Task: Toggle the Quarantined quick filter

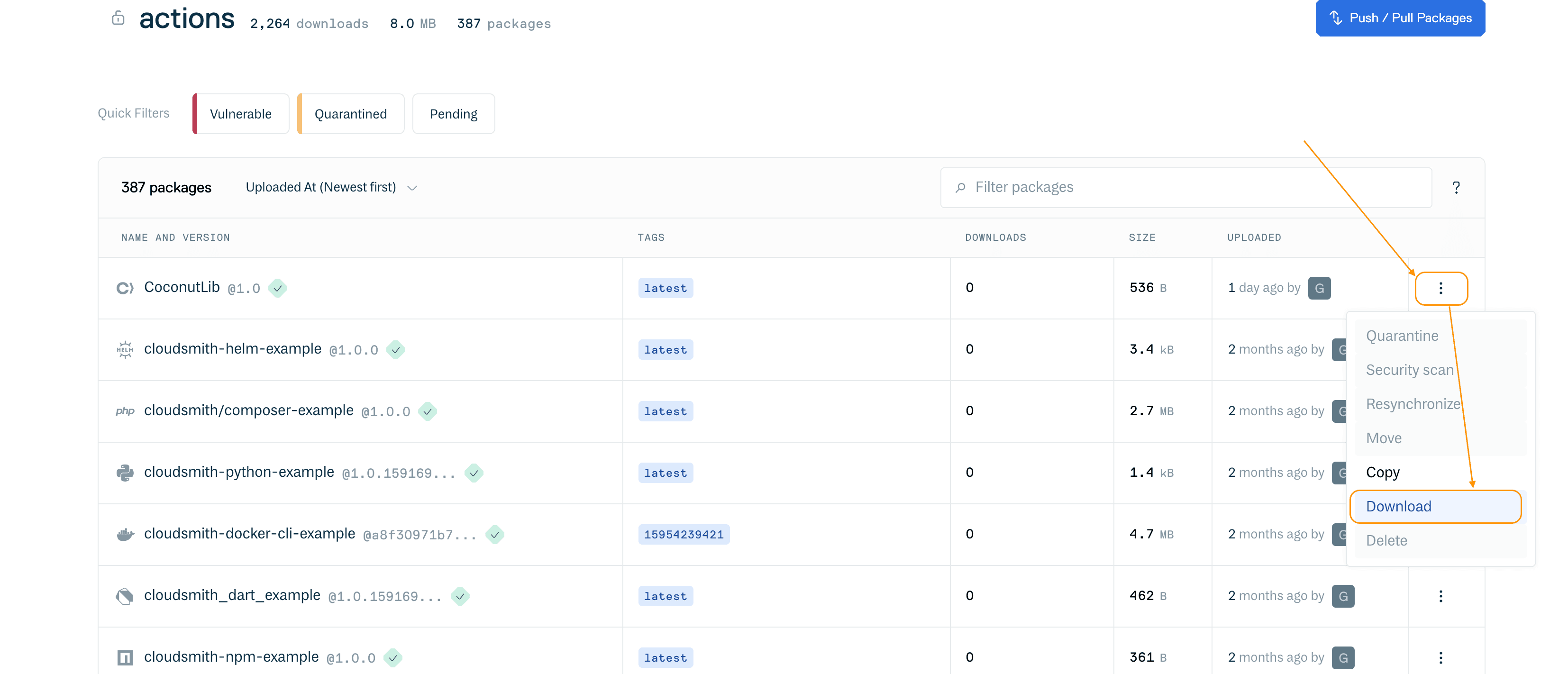Action: [351, 113]
